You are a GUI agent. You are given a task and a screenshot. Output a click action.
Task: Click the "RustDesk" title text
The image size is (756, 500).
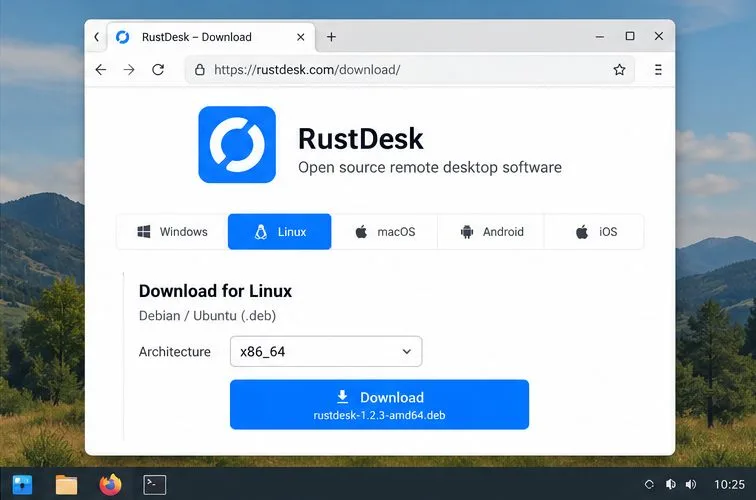(360, 139)
